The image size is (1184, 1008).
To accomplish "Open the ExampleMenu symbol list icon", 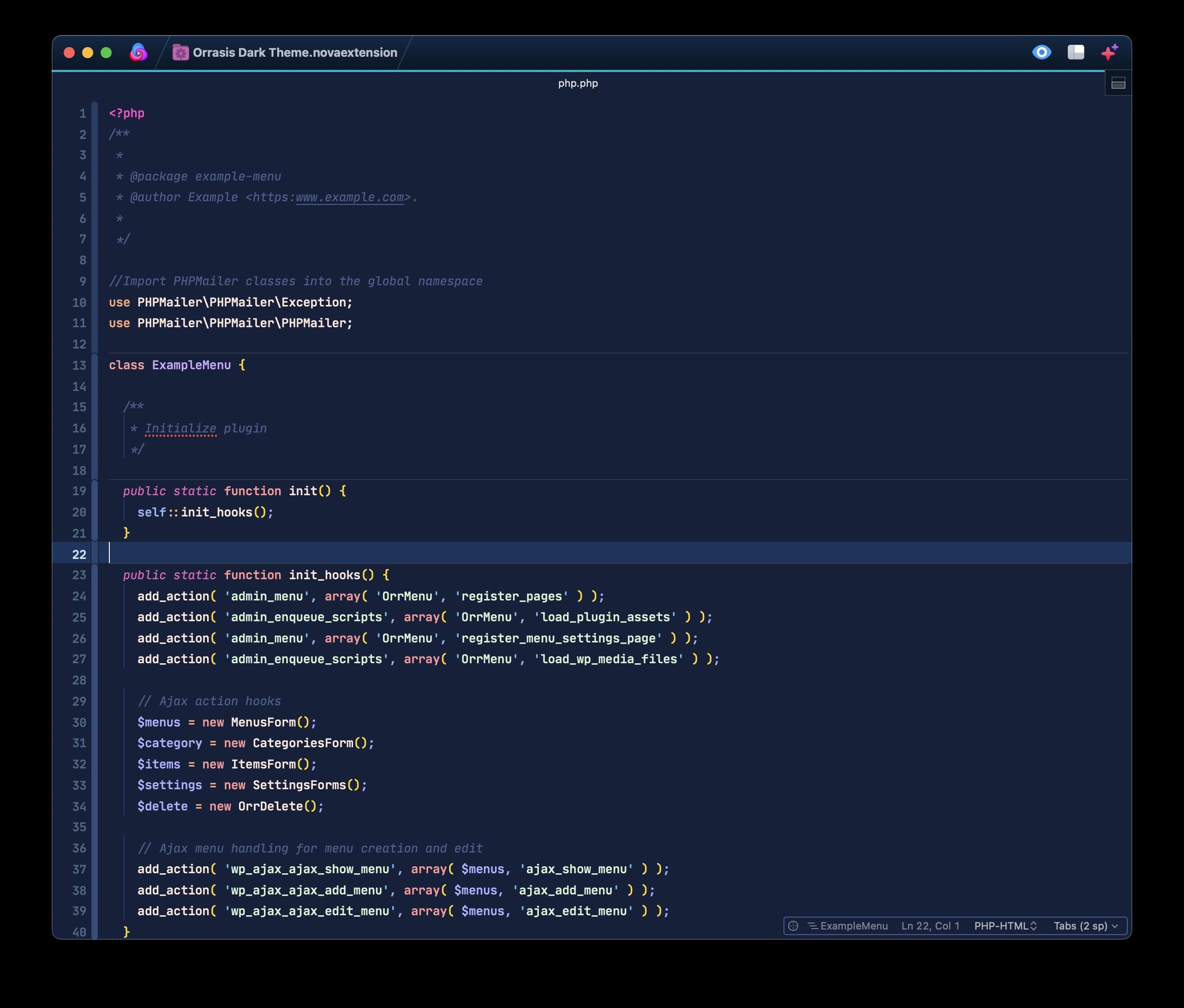I will click(812, 926).
